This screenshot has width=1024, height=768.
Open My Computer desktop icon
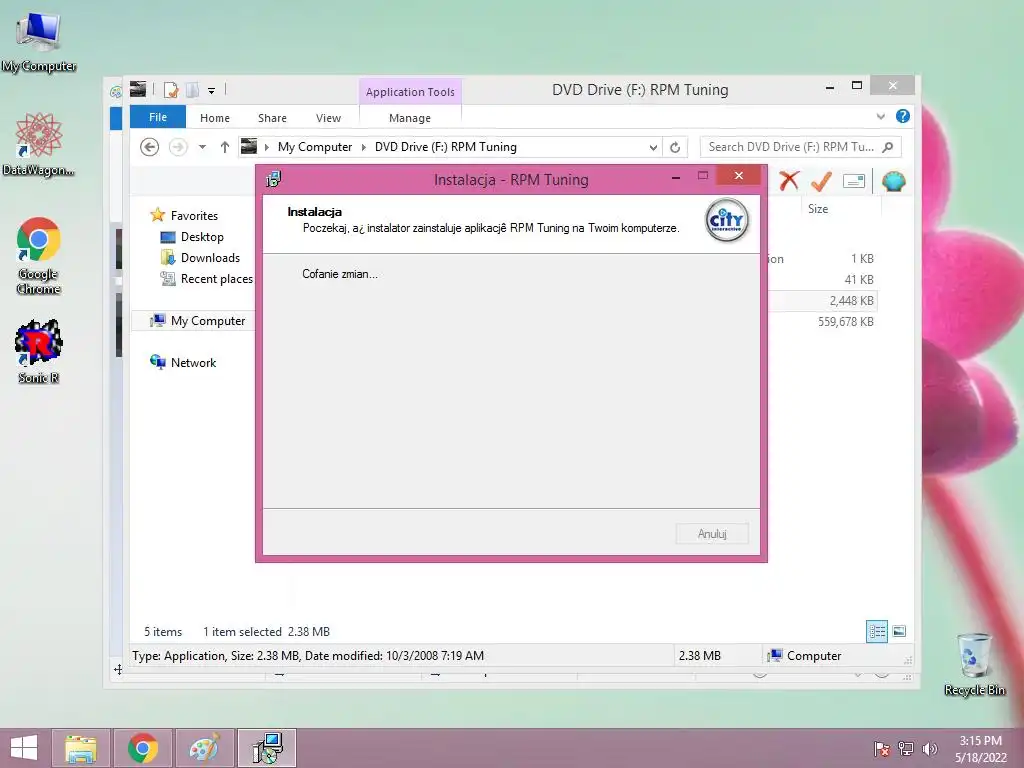click(x=39, y=41)
